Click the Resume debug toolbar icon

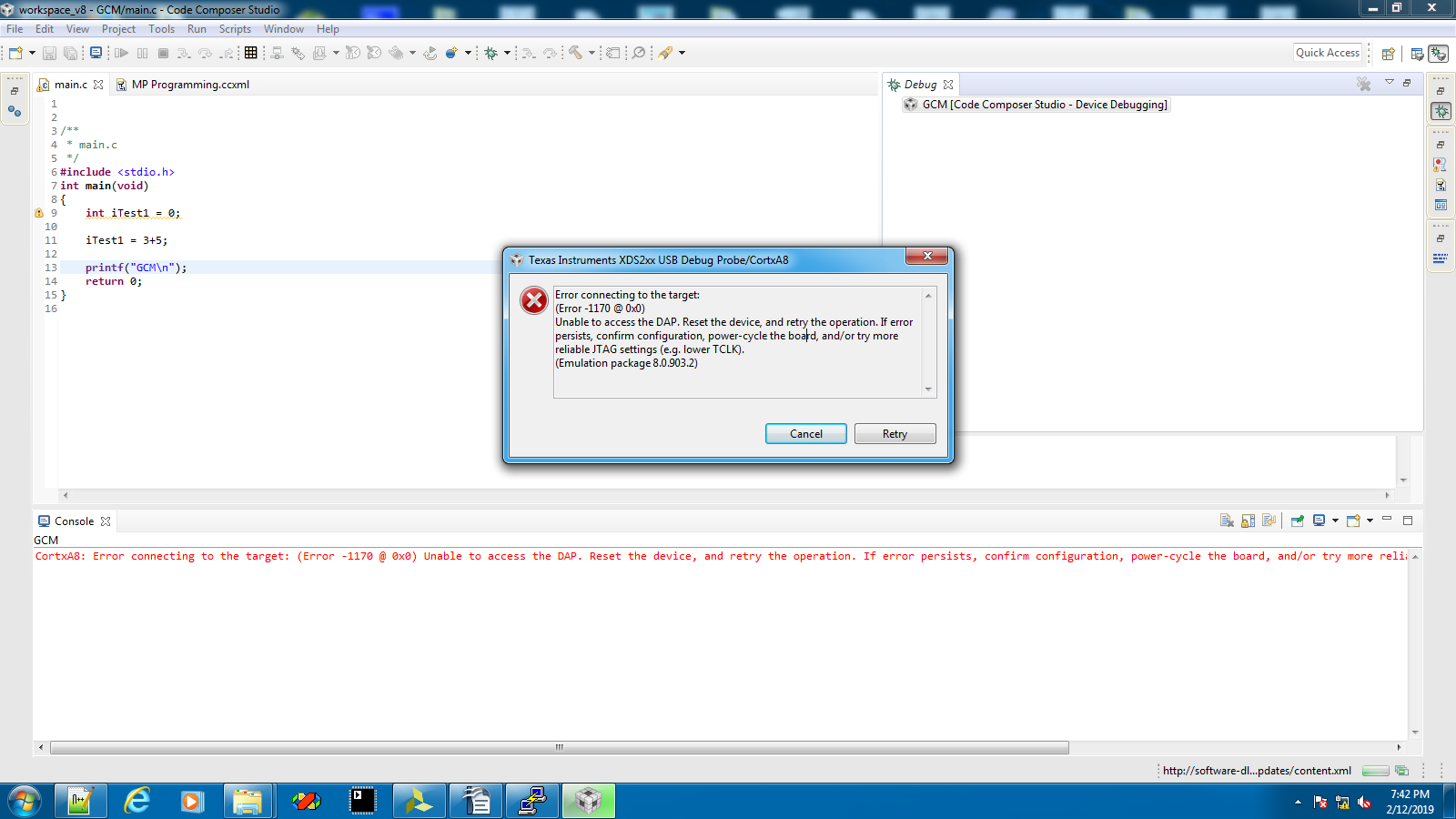tap(121, 53)
